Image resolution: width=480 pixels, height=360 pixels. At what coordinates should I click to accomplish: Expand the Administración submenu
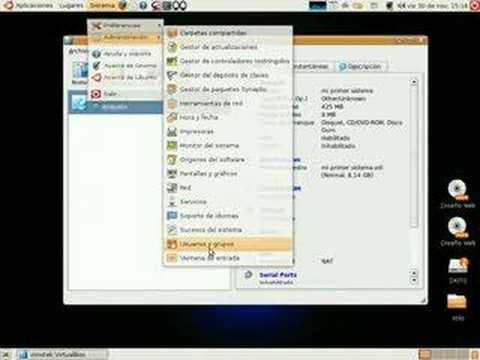(125, 37)
